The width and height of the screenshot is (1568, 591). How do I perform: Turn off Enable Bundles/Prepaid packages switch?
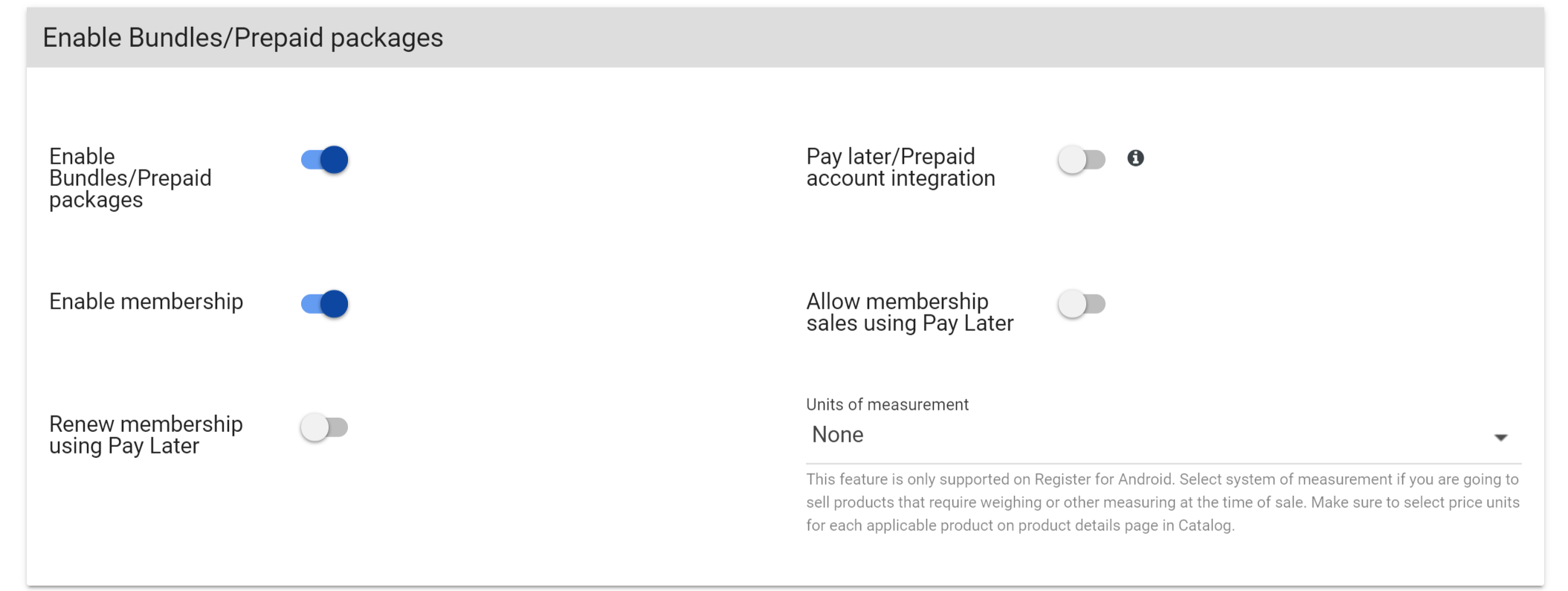[325, 159]
